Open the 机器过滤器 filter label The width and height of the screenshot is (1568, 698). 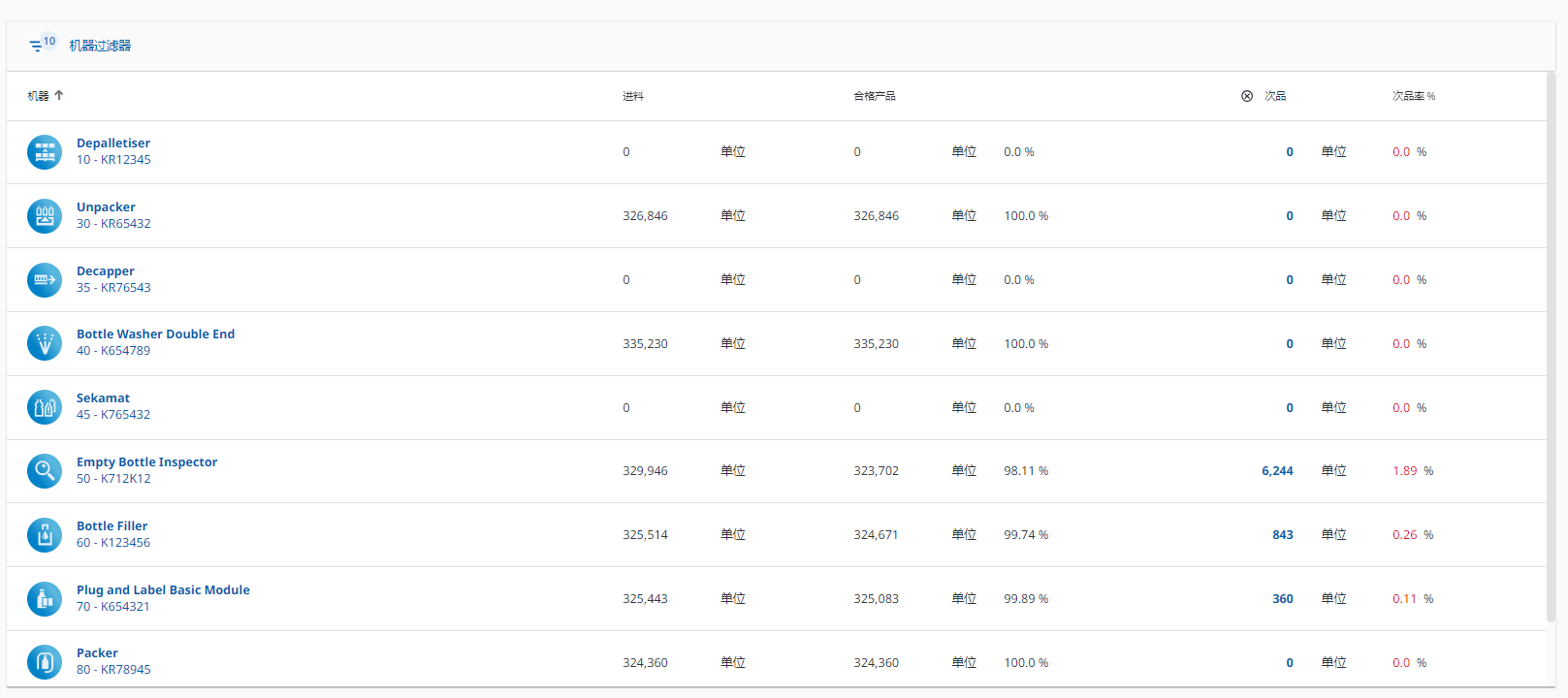click(x=100, y=46)
